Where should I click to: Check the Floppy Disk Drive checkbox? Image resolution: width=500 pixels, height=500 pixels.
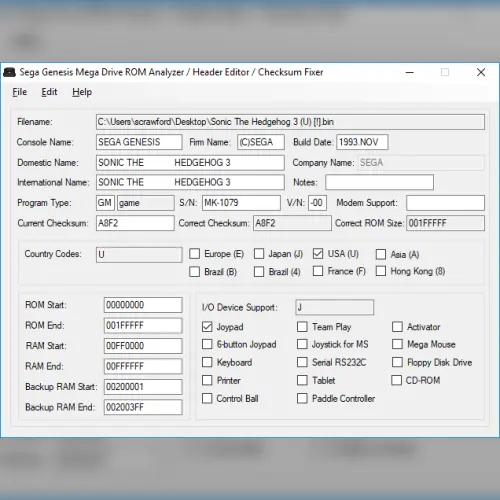tap(397, 362)
